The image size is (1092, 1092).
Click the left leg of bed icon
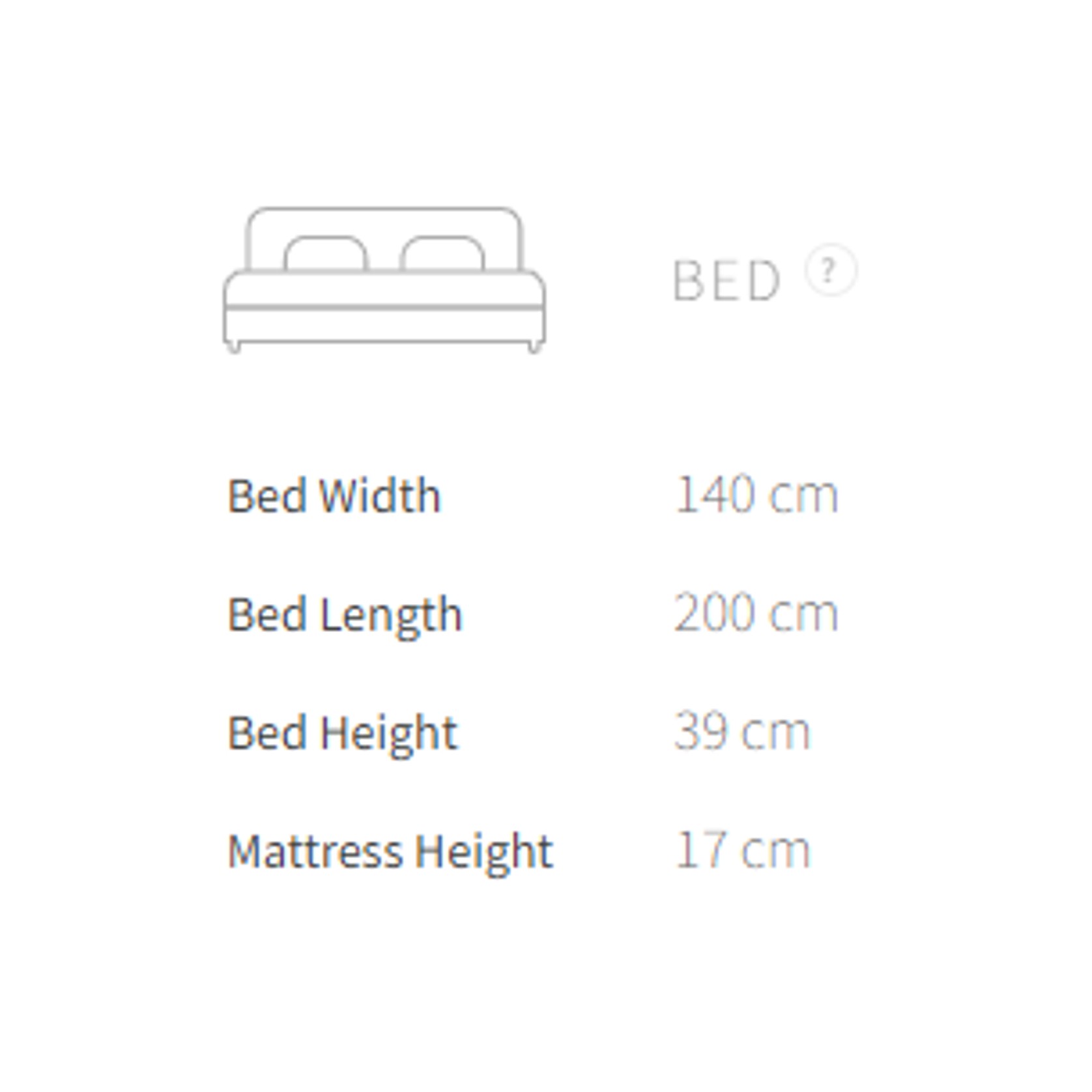(x=233, y=347)
